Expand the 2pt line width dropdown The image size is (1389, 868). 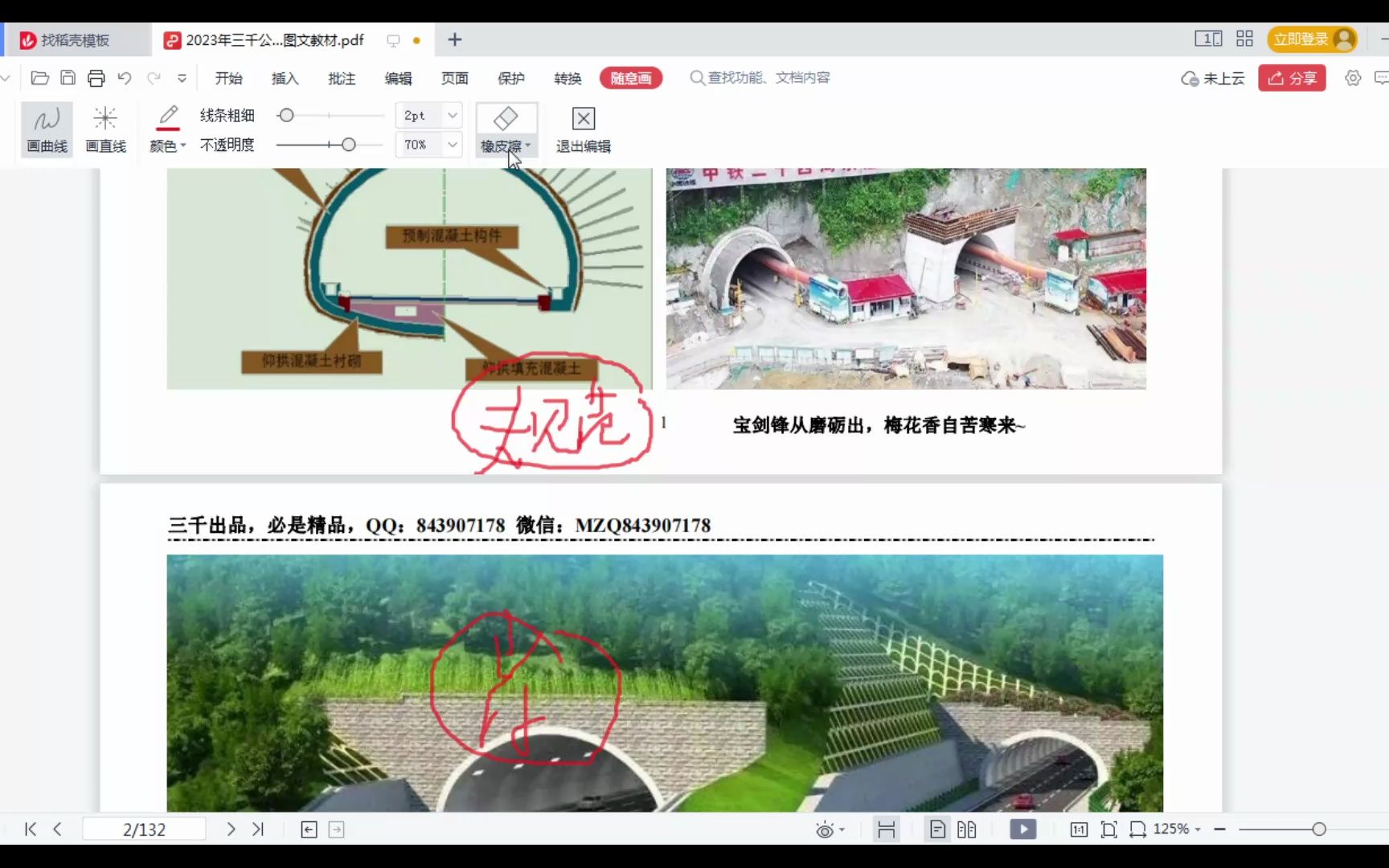[x=453, y=116]
